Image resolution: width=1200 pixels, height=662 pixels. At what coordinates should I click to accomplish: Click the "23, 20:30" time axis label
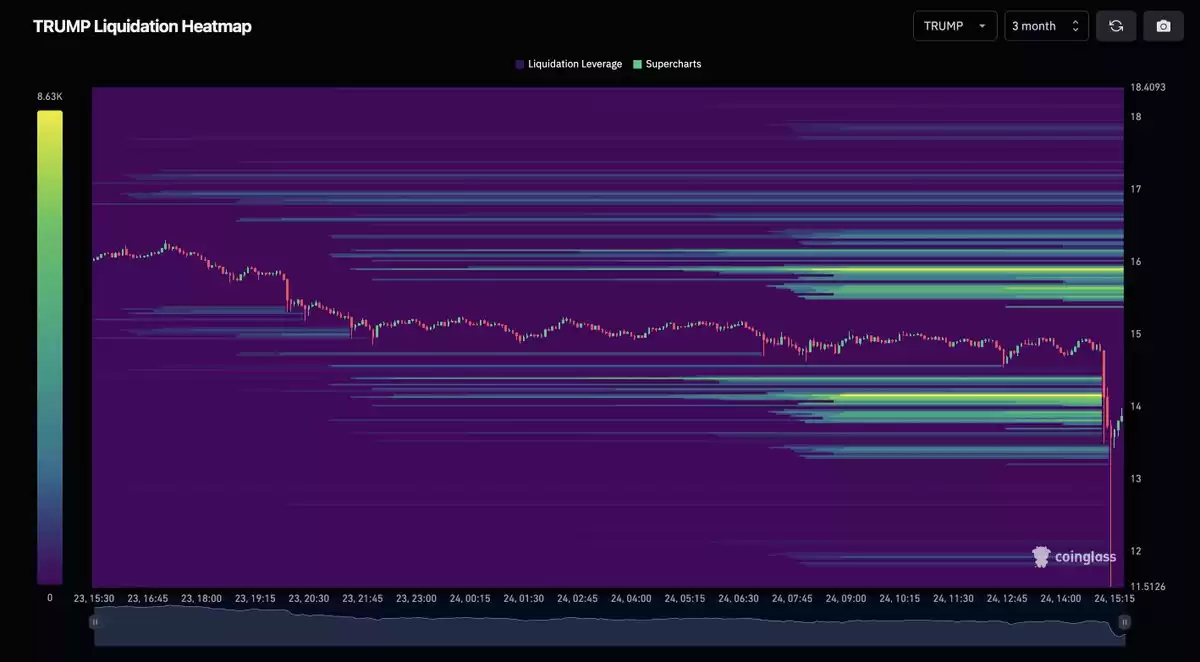(x=309, y=599)
